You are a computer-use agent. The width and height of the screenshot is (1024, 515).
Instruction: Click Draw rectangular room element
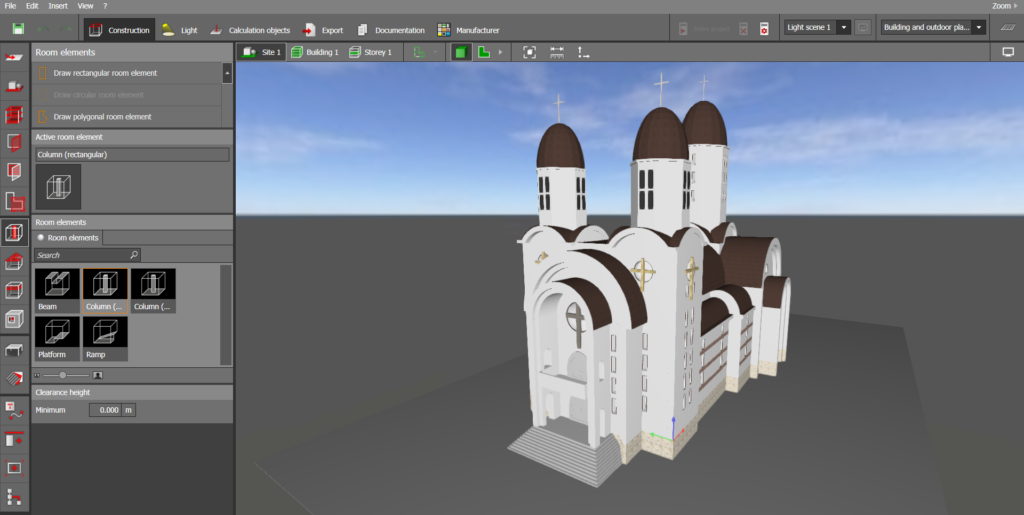(105, 73)
